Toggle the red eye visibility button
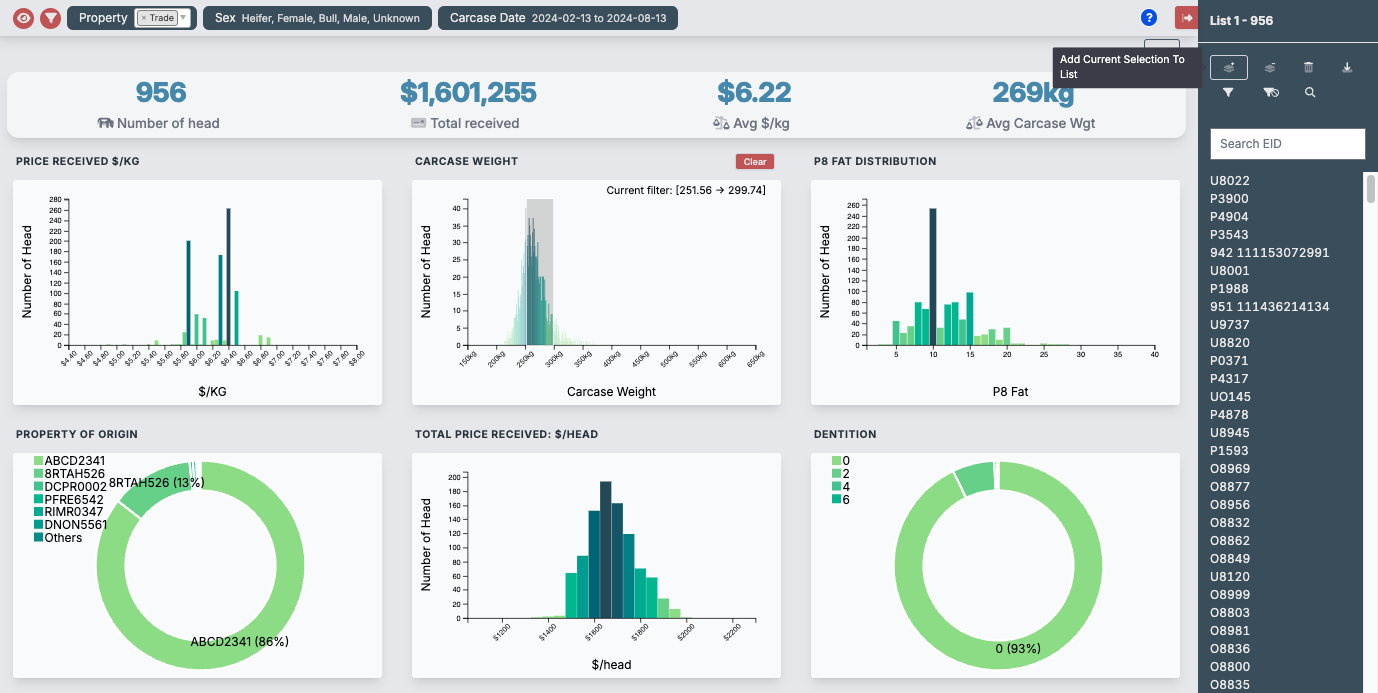Screen dimensions: 1378x693 [23, 18]
